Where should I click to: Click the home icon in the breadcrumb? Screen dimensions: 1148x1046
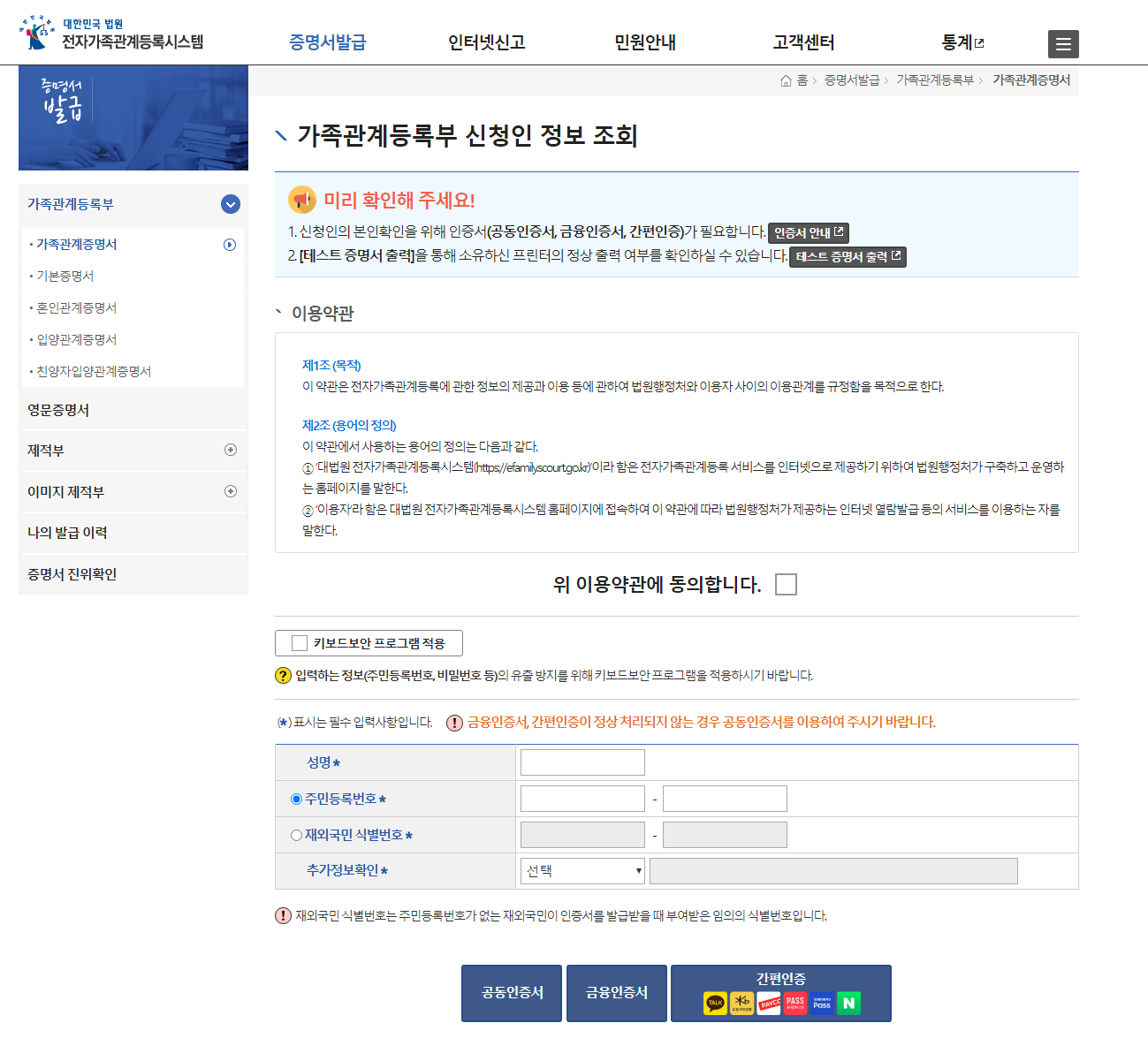pos(786,80)
